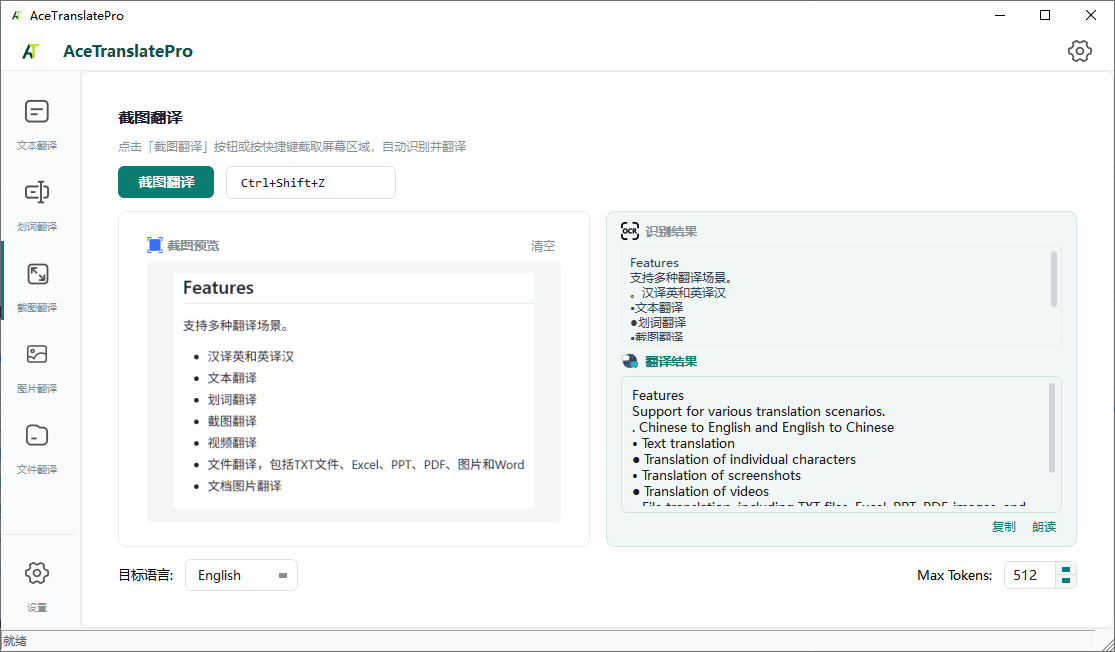Click the 就绪 status bar text
Screen dimensions: 1115x652
click(15, 641)
